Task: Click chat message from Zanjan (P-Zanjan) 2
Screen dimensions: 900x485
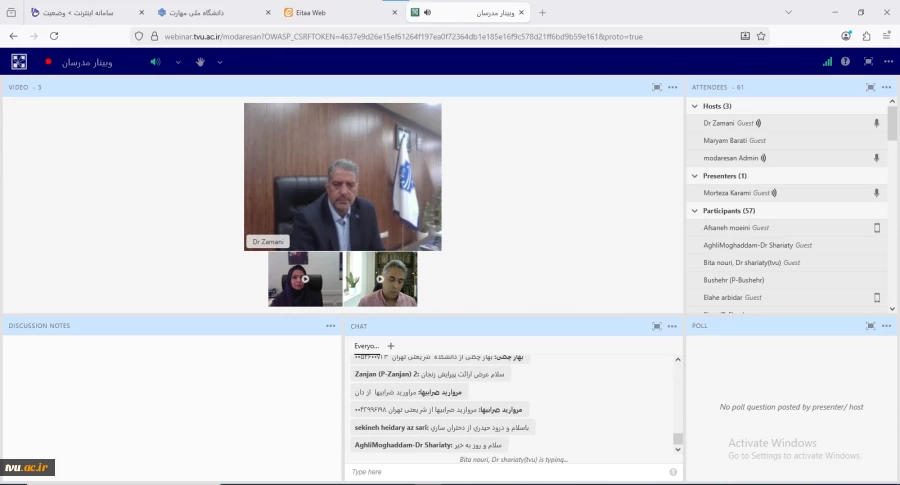Action: [x=430, y=374]
